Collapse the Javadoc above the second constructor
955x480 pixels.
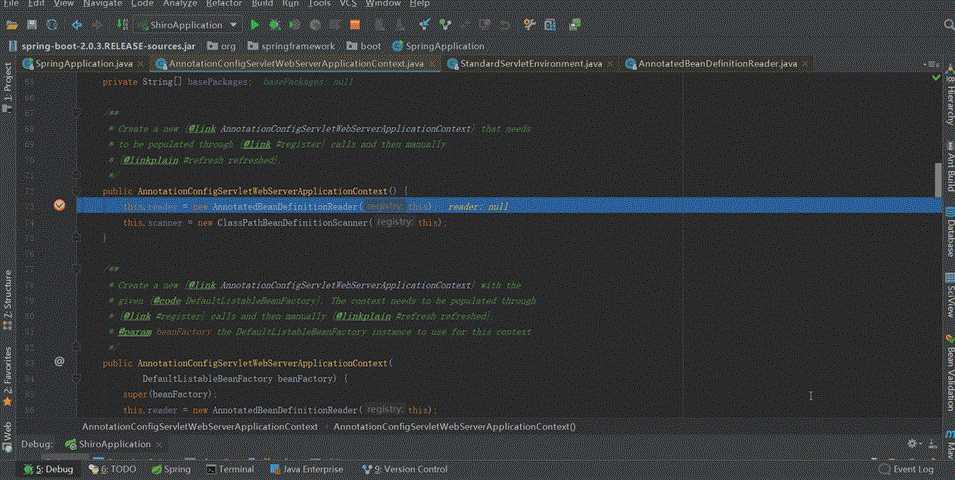tap(77, 269)
